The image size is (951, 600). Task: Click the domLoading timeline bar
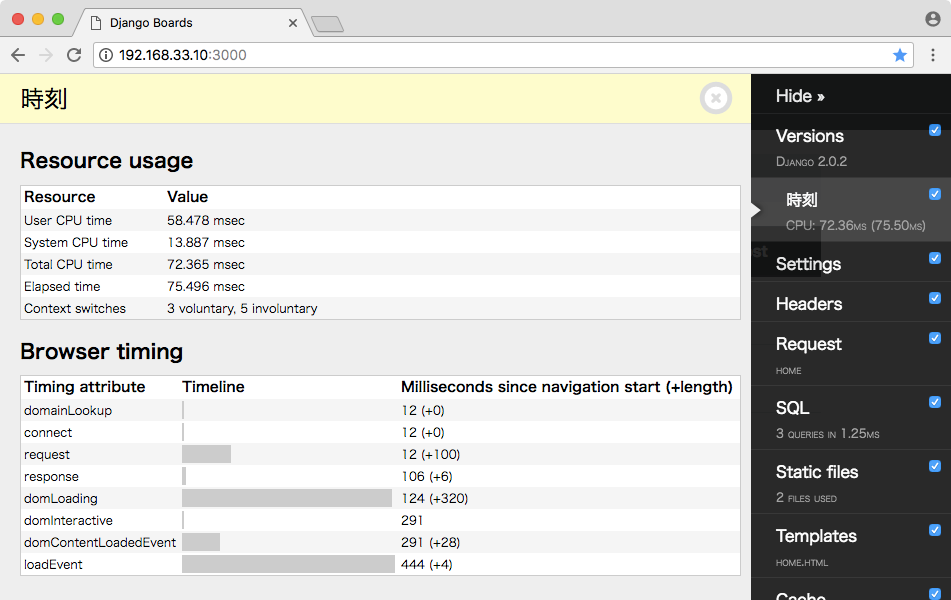point(287,498)
